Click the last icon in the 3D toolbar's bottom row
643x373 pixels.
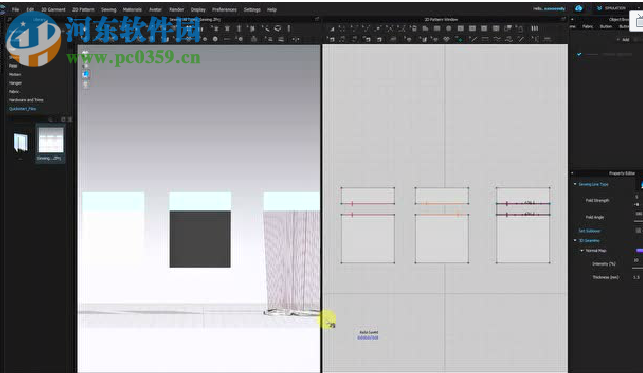tap(296, 39)
